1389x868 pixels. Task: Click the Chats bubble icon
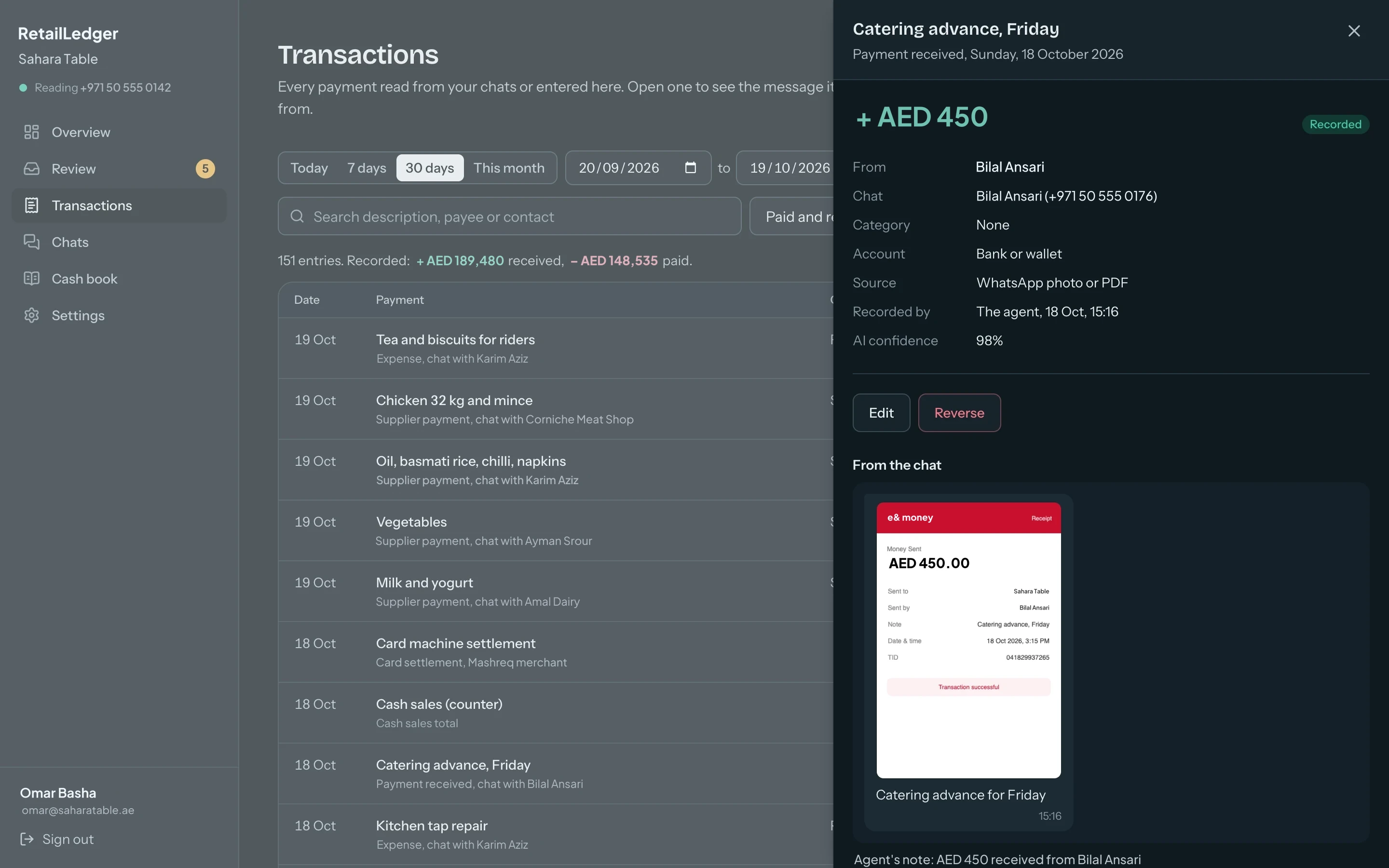pos(31,242)
